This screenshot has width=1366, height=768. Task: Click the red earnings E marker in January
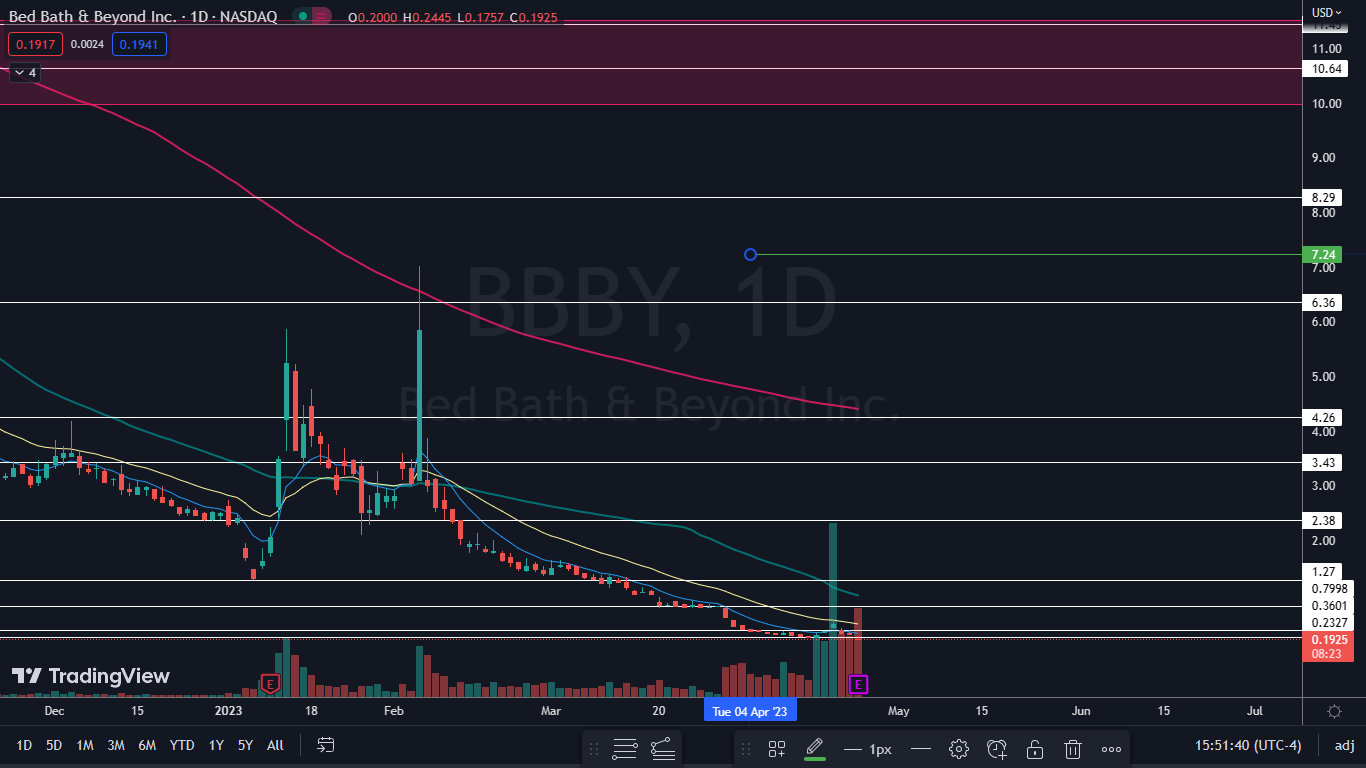click(269, 684)
